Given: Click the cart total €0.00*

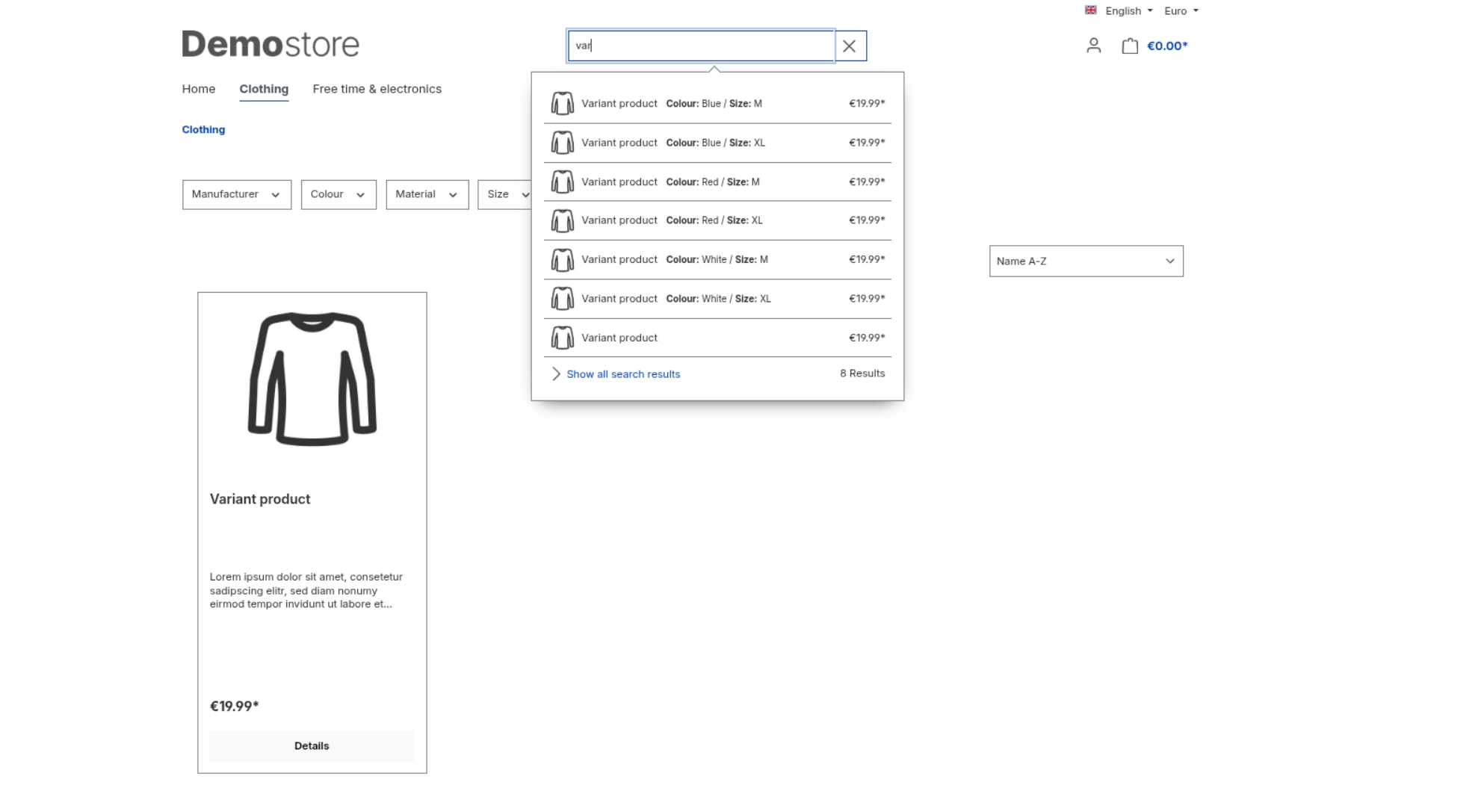Looking at the screenshot, I should click(x=1167, y=46).
